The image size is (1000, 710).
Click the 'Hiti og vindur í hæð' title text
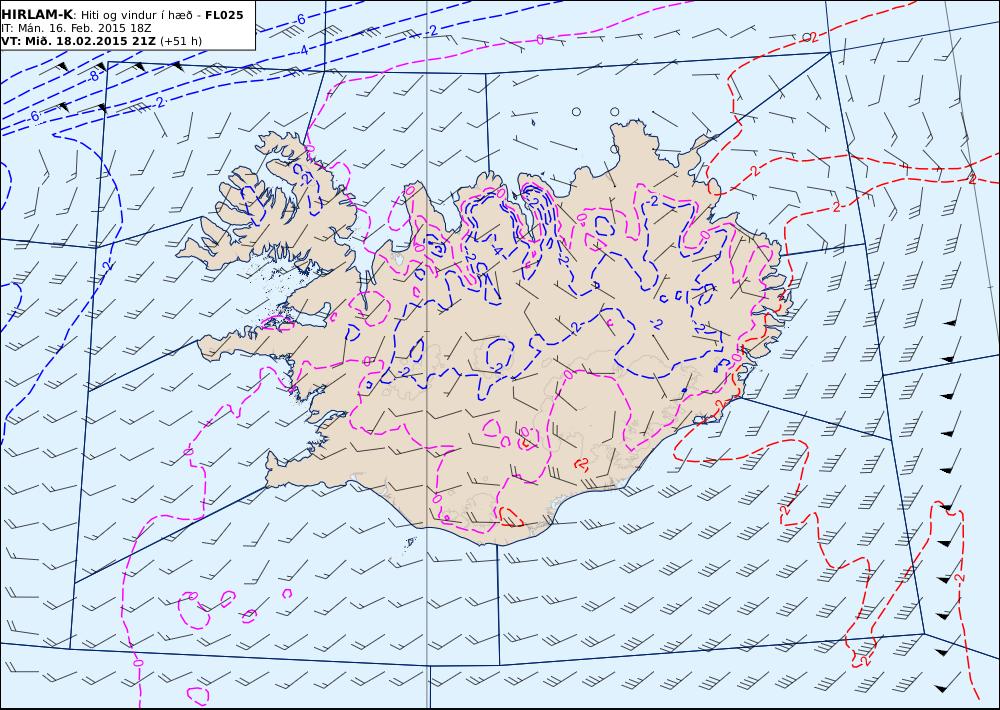135,15
